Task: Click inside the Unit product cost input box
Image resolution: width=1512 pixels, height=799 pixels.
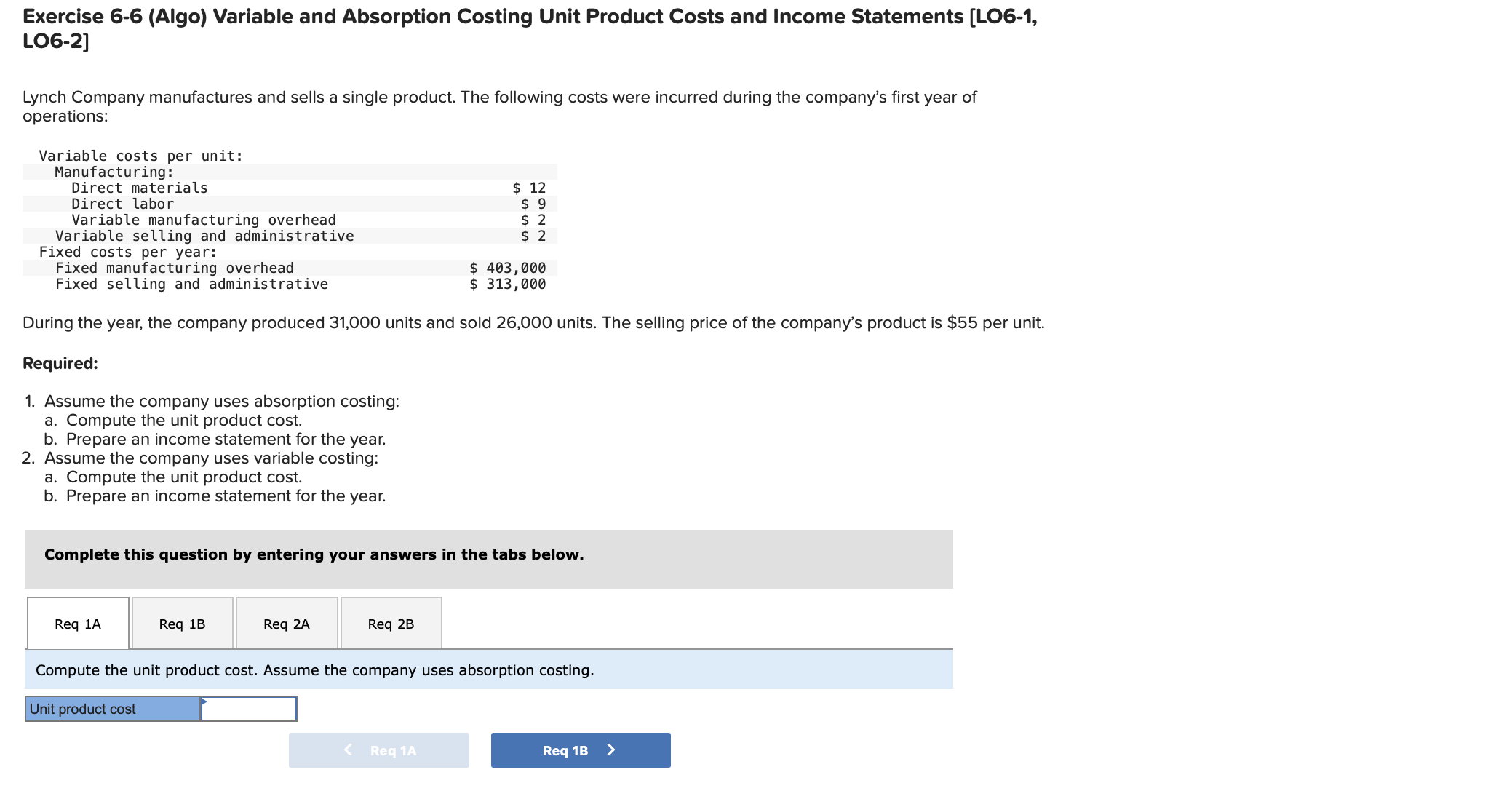Action: coord(250,708)
